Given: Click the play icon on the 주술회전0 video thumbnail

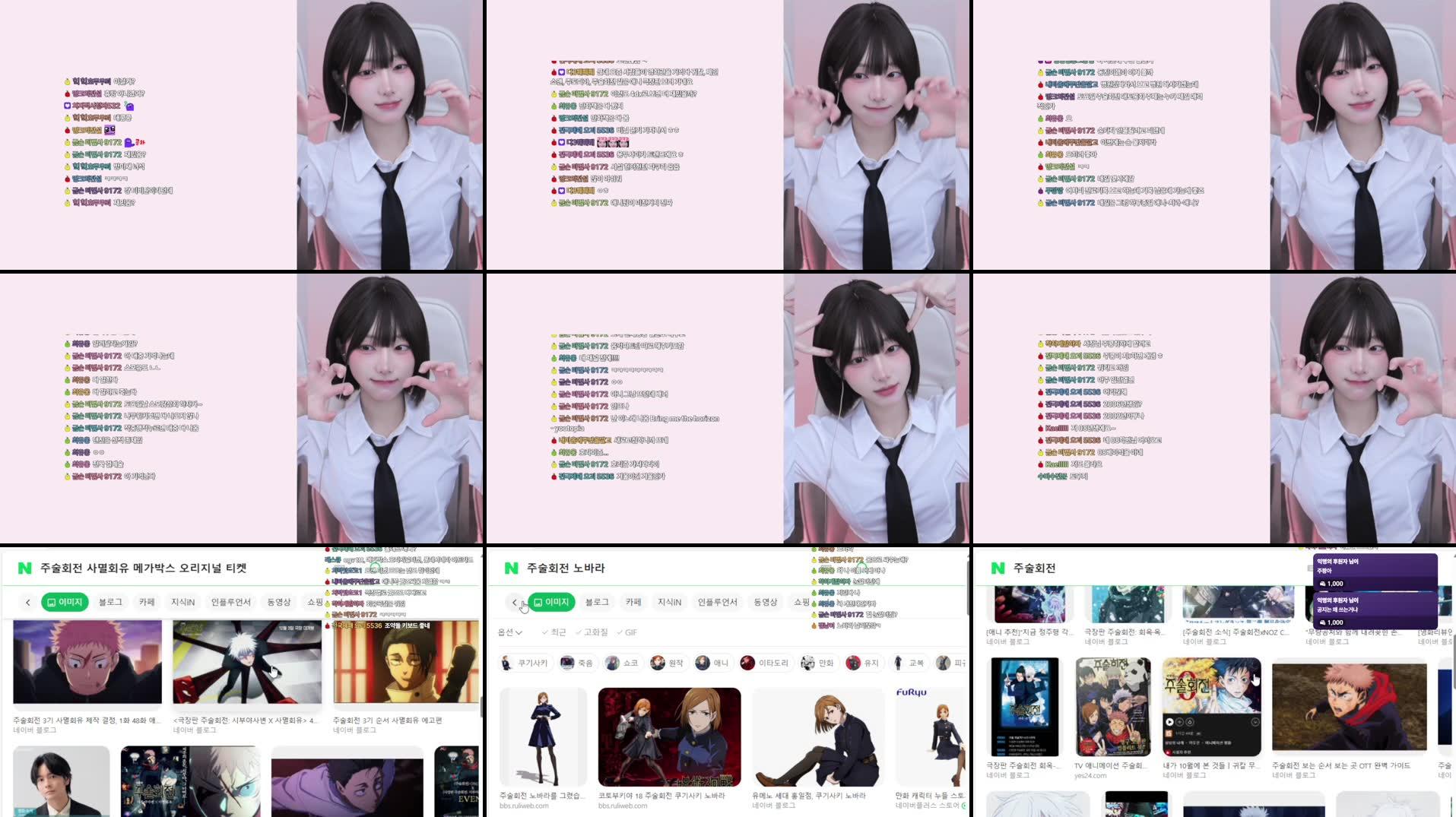Looking at the screenshot, I should point(1171,720).
